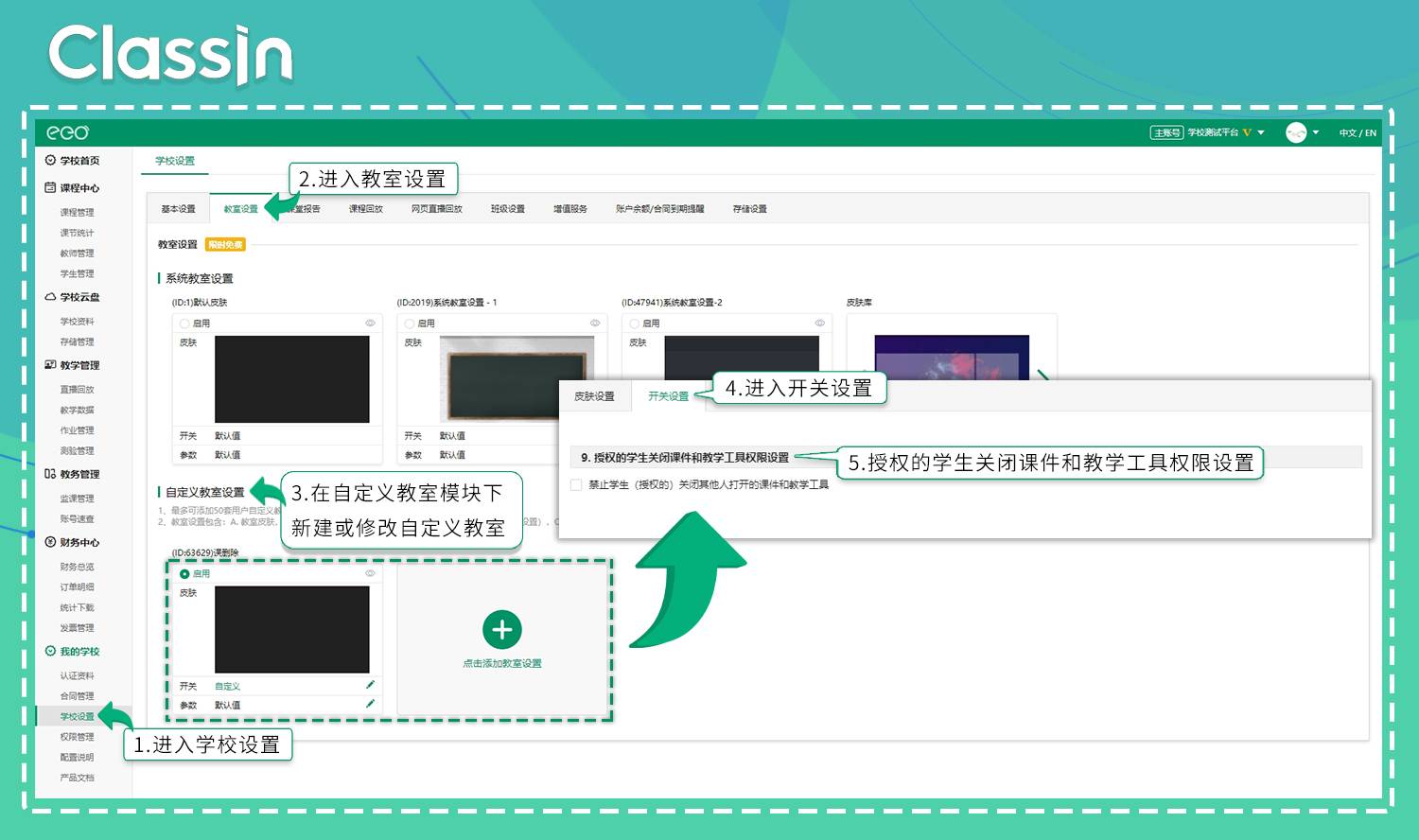
Task: Click pencil icon in 开关 自定义 row
Action: click(x=370, y=685)
